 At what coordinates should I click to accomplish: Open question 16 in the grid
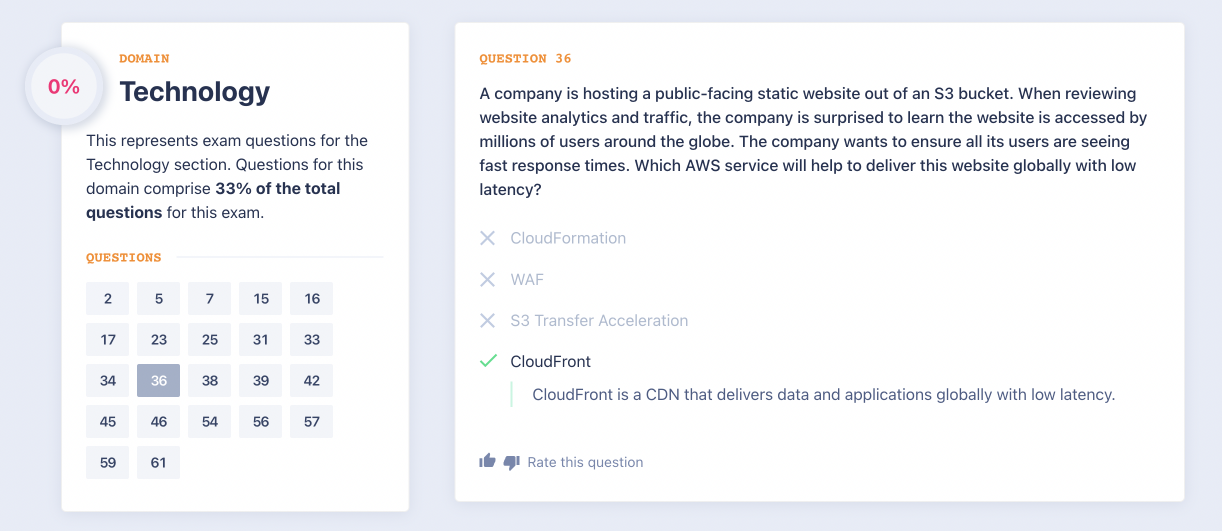pos(312,298)
